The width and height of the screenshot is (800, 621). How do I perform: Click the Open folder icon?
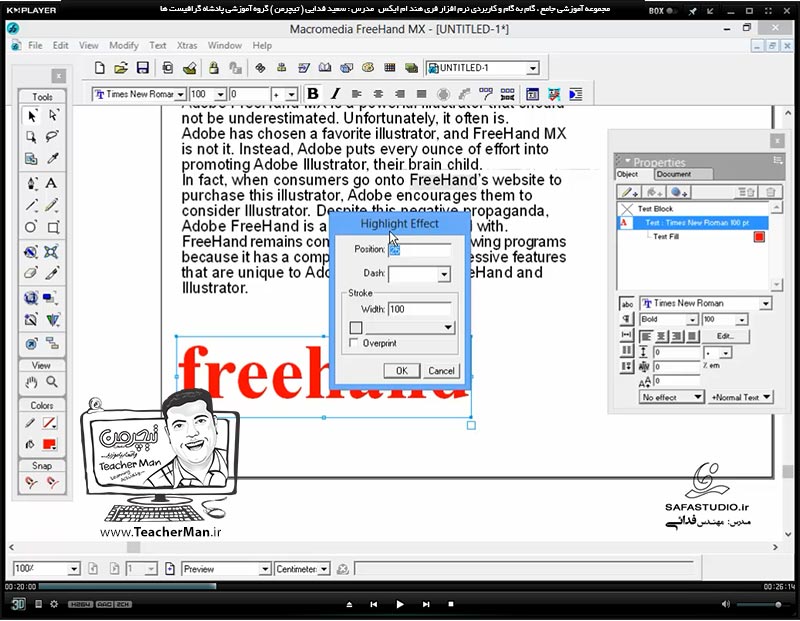coord(121,68)
